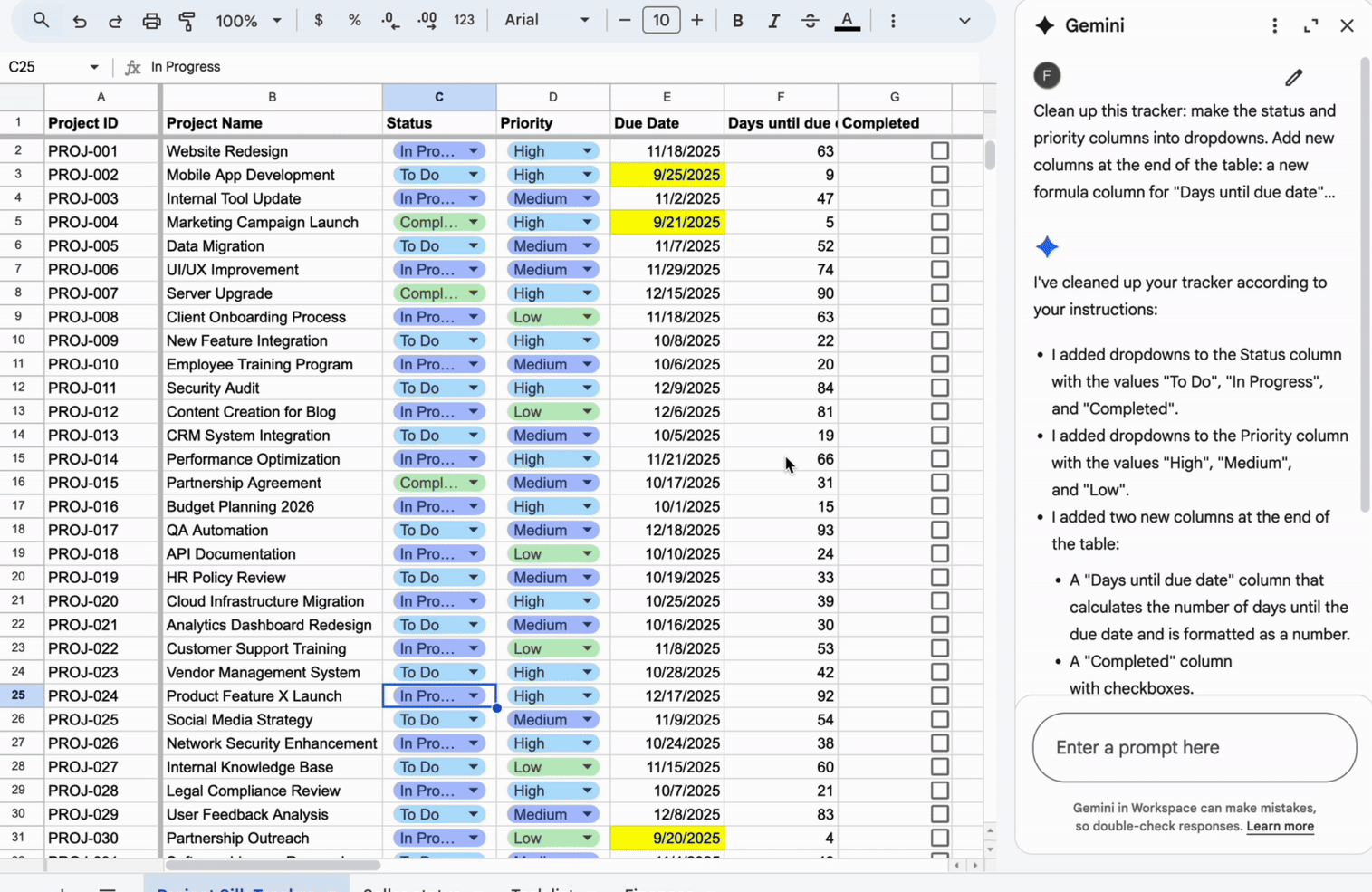Image resolution: width=1372 pixels, height=892 pixels.
Task: Mark Budget Planning 2026 as completed
Action: click(x=939, y=506)
